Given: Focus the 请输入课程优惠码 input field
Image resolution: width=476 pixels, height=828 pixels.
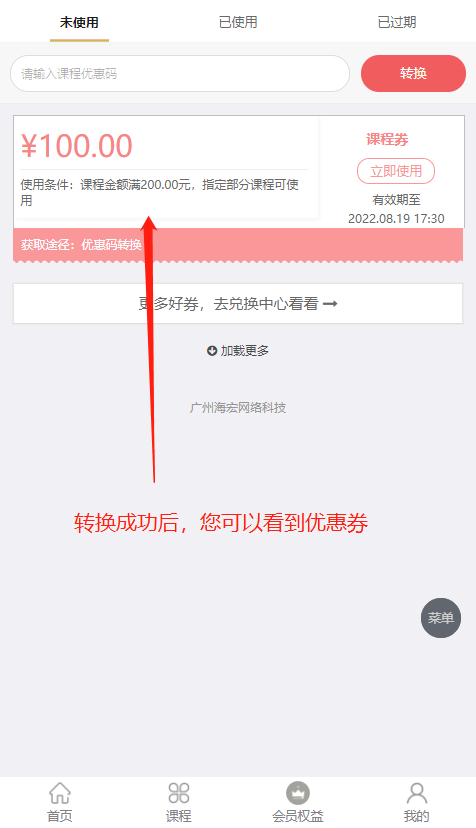Looking at the screenshot, I should [x=180, y=73].
